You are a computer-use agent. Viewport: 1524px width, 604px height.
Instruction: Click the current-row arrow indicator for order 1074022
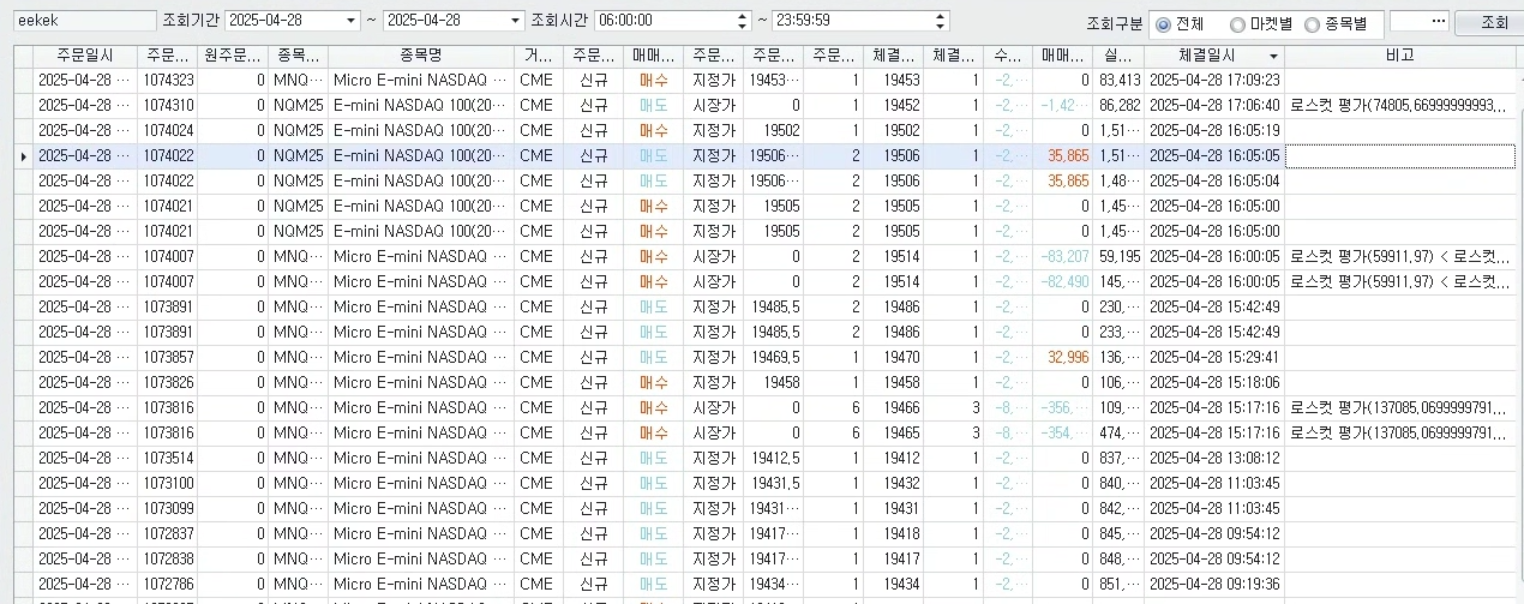click(23, 156)
